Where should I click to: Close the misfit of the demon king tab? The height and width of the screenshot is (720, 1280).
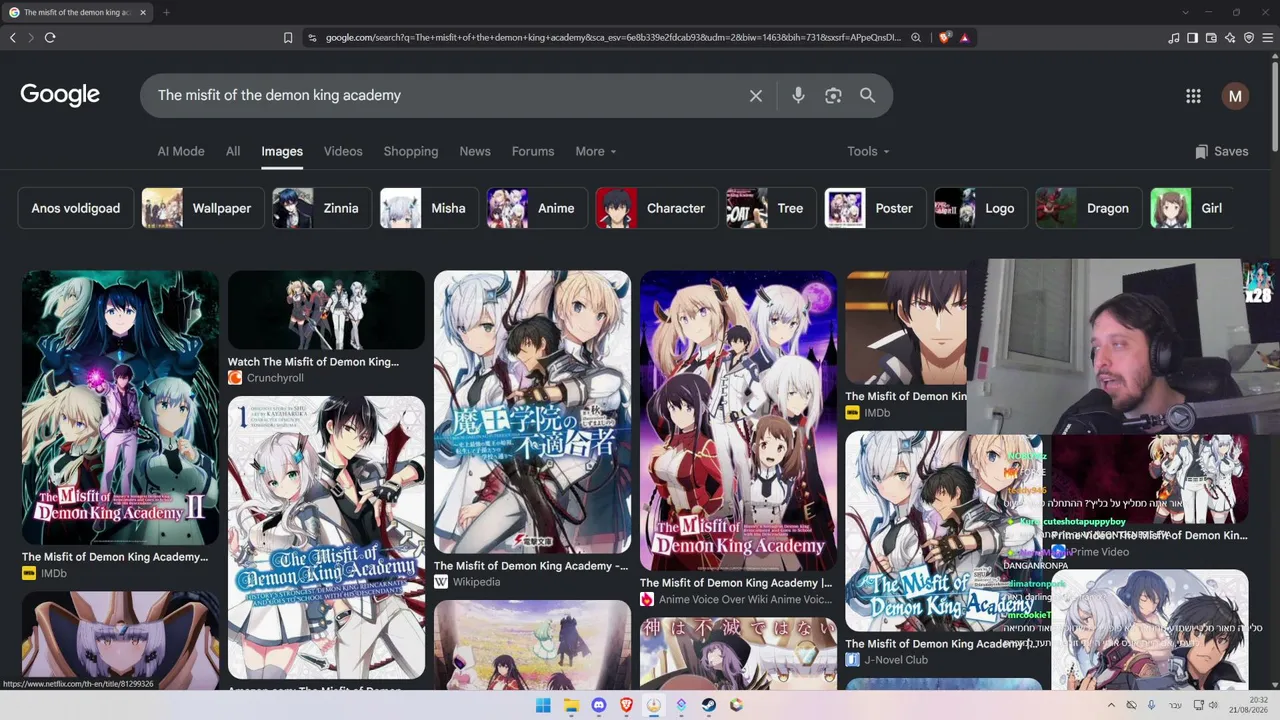(x=143, y=12)
